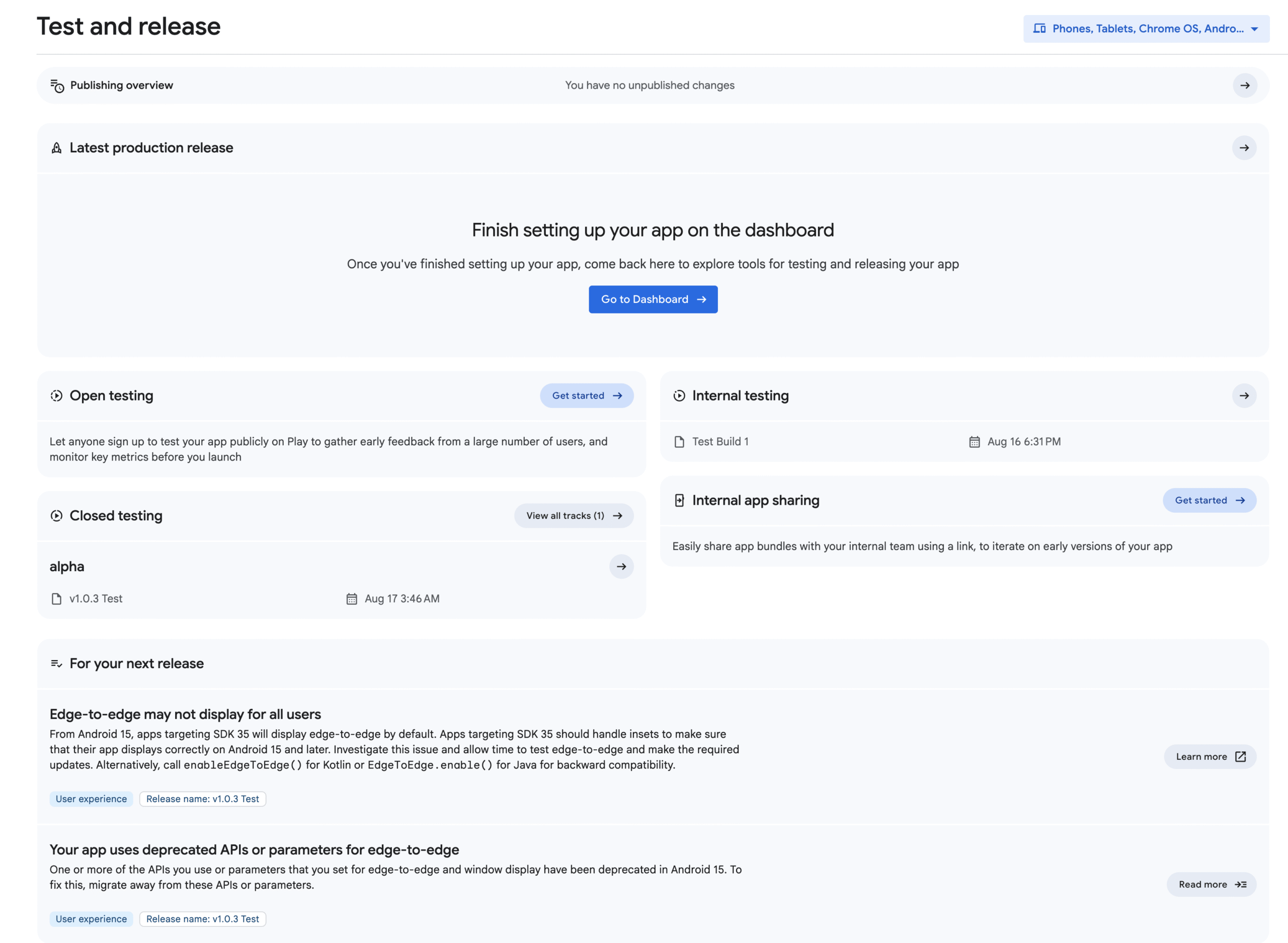Click the Test Build 1 release row
Screen dimensions: 1288x943
pos(719,442)
